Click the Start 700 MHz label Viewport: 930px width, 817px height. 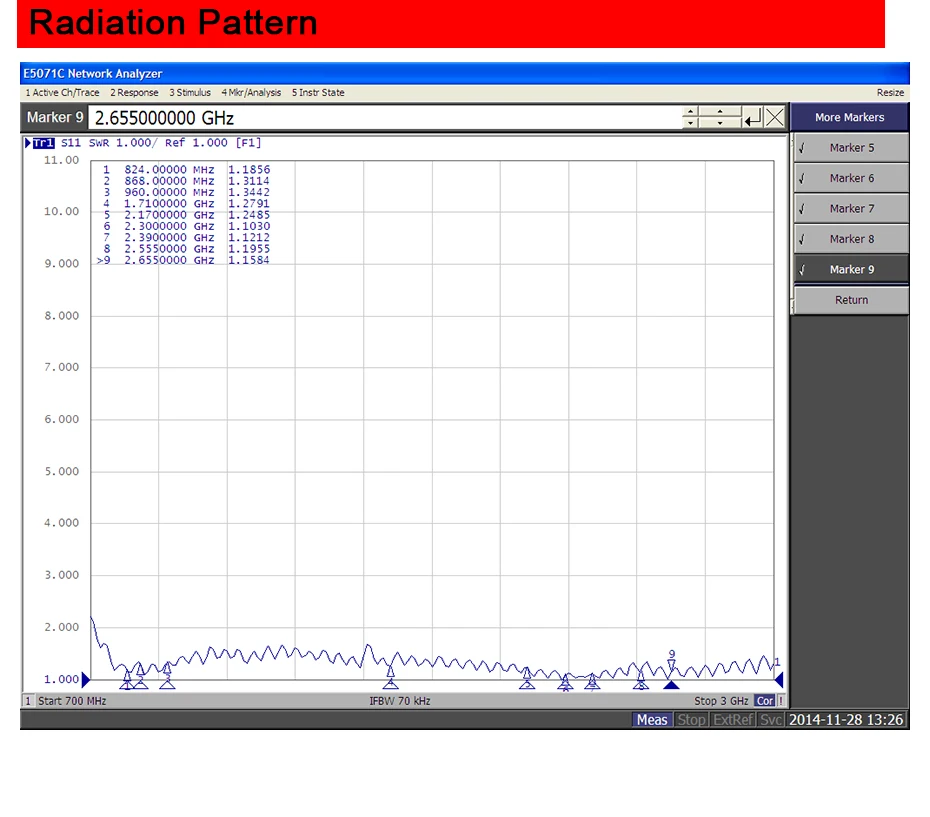[72, 701]
